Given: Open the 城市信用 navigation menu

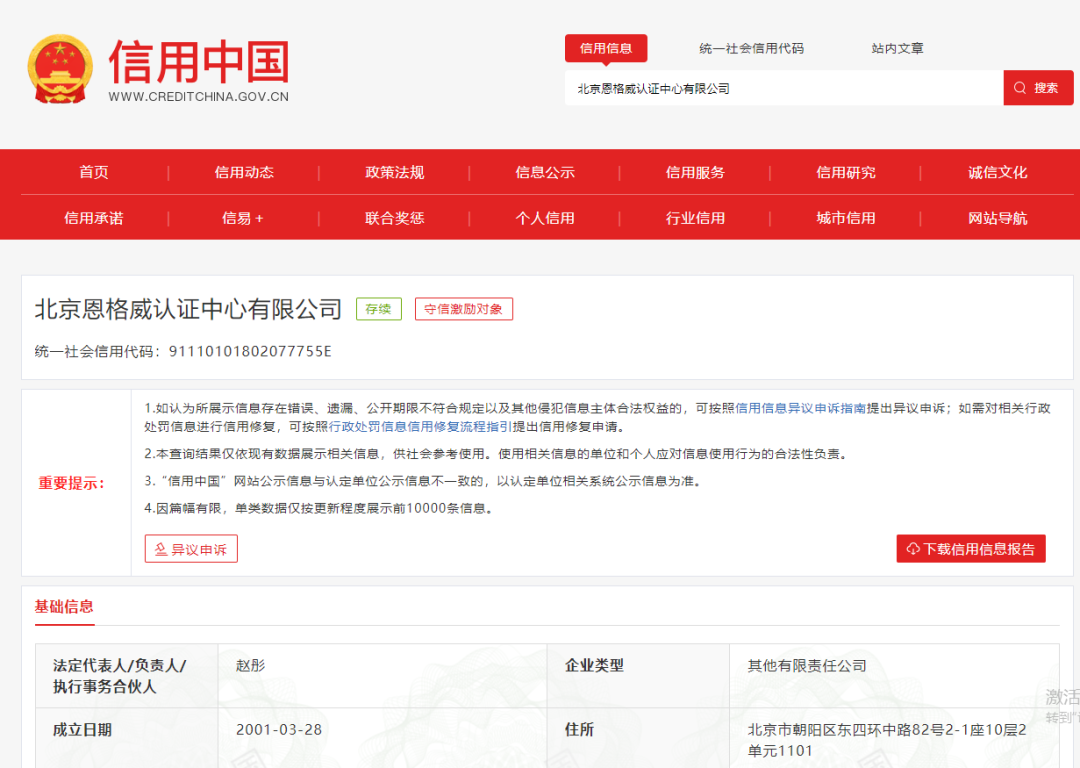Looking at the screenshot, I should pyautogui.click(x=846, y=217).
